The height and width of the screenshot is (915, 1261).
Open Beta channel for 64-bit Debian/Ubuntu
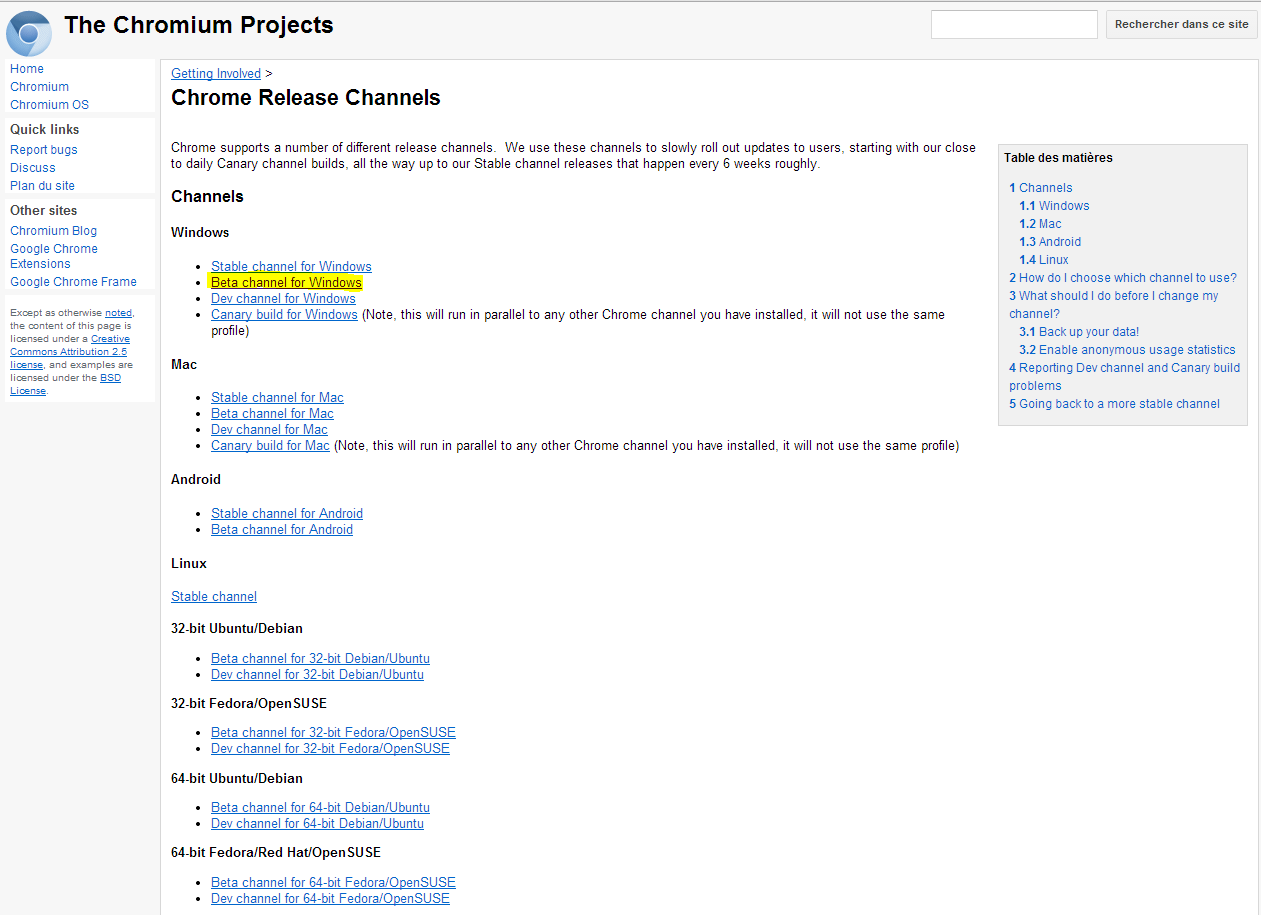(320, 808)
